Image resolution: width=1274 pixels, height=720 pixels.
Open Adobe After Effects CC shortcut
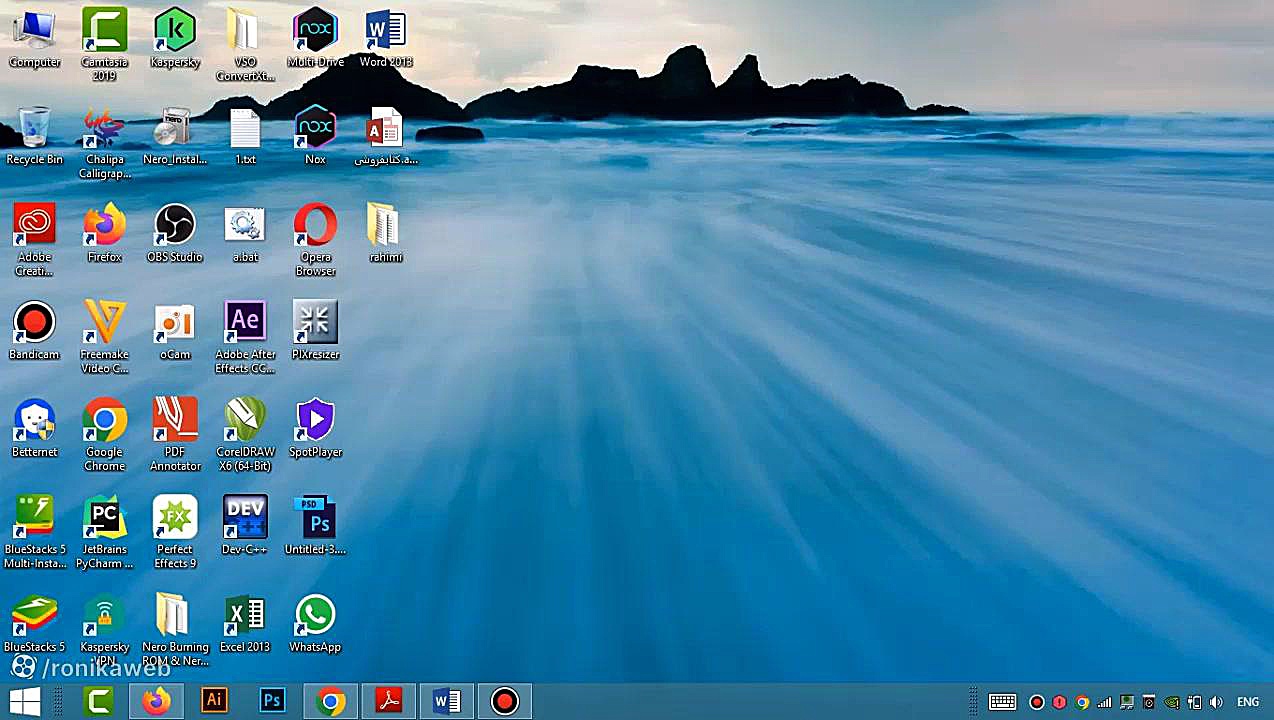click(x=245, y=337)
